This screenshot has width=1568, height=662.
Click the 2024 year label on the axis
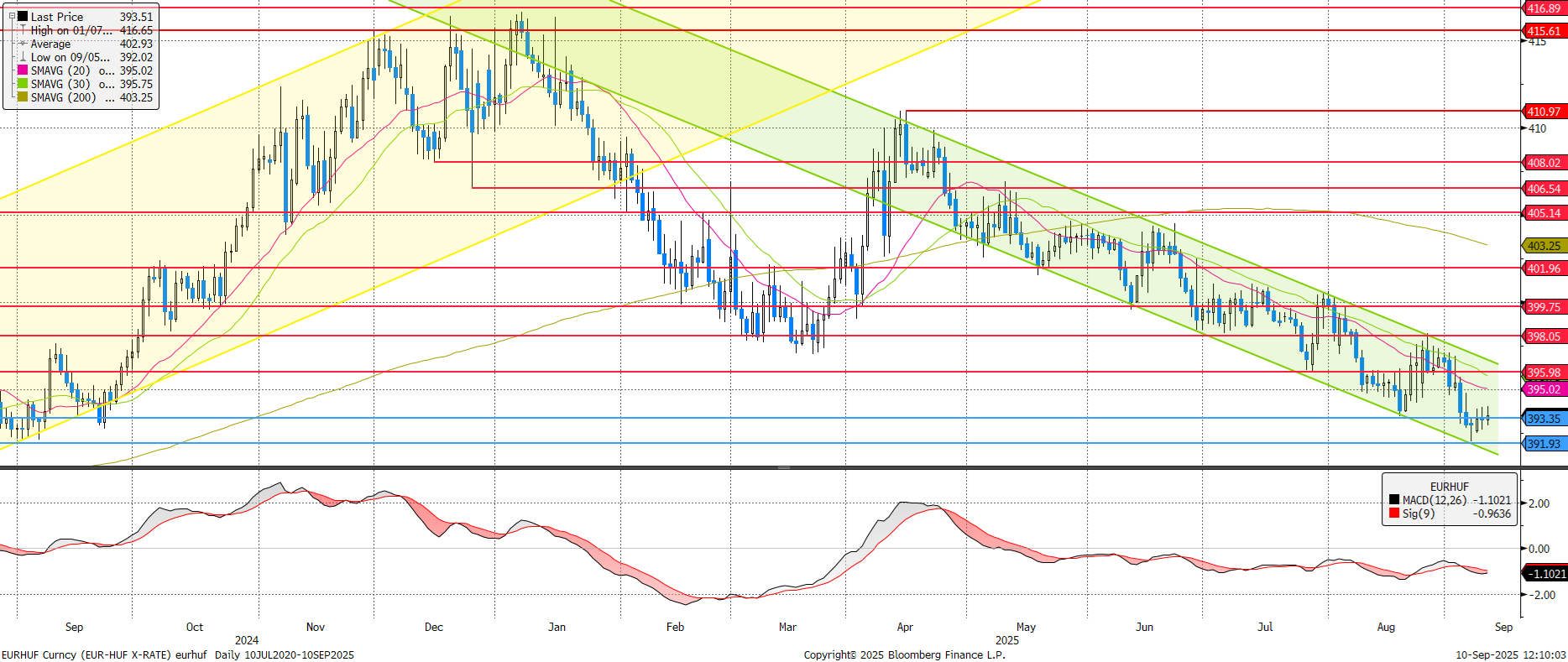point(247,640)
